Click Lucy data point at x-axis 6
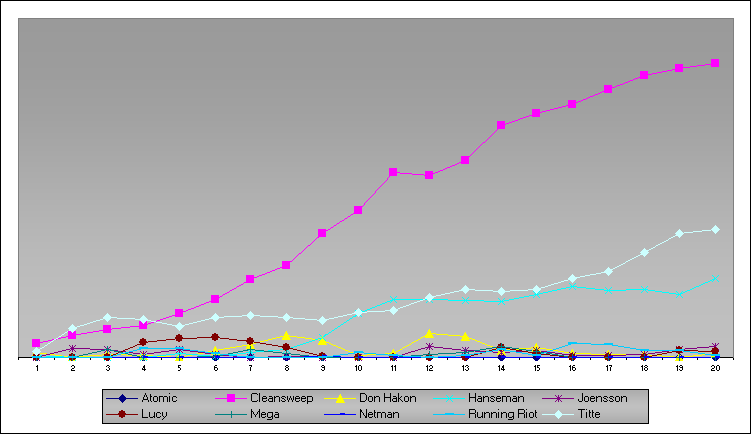 tap(215, 337)
